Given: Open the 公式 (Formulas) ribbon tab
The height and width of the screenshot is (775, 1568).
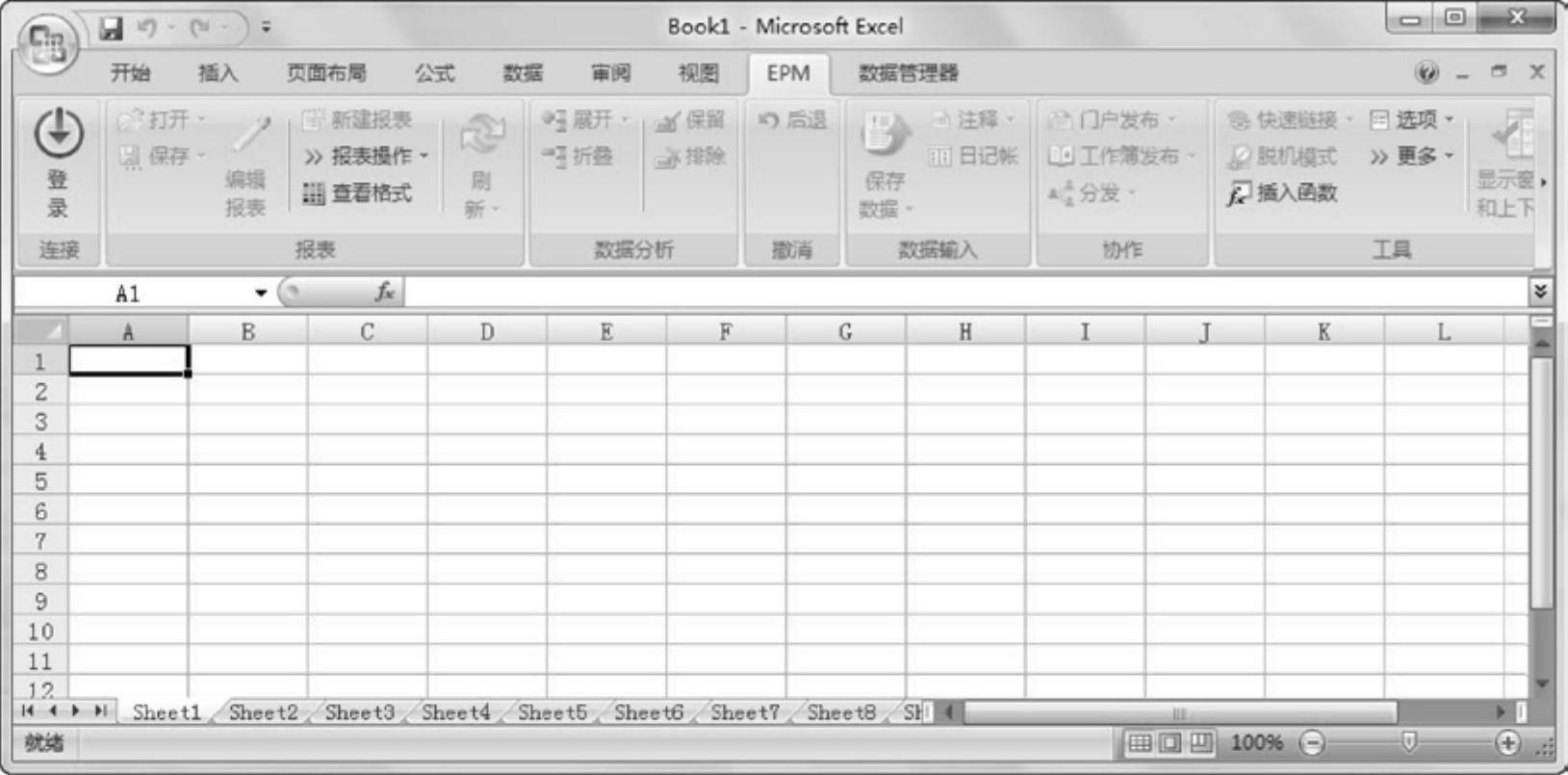Looking at the screenshot, I should click(434, 73).
